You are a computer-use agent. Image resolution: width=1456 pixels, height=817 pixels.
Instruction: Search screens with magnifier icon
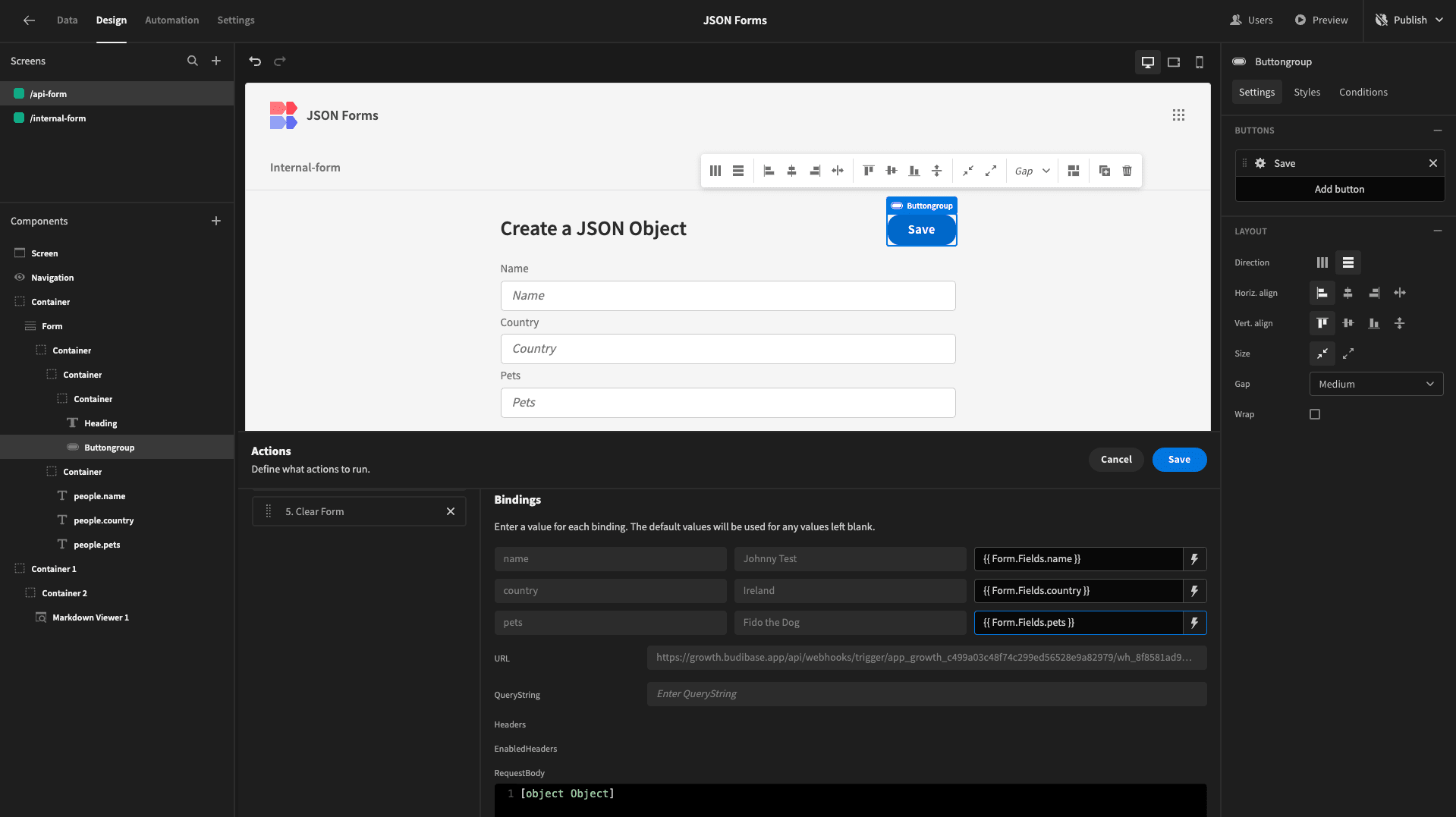[x=193, y=61]
